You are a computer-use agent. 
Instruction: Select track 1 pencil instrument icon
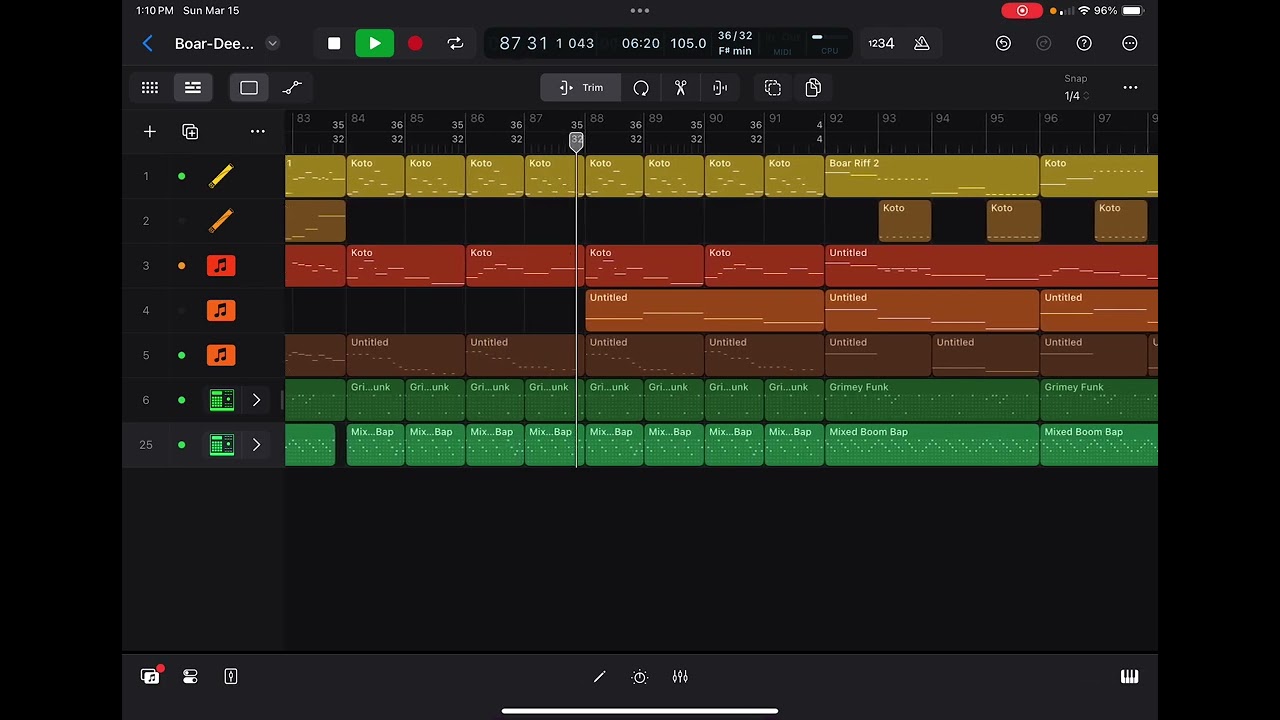221,176
